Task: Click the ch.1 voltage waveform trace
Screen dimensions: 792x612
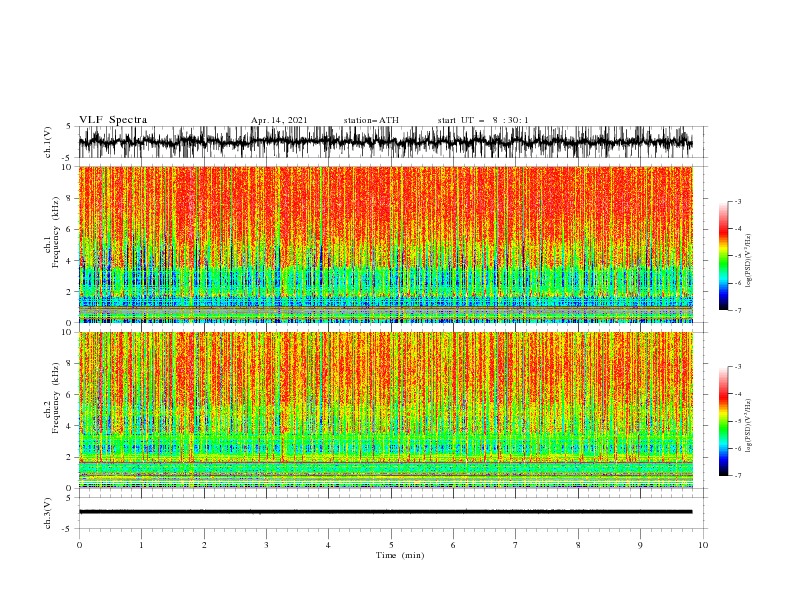Action: (385, 142)
